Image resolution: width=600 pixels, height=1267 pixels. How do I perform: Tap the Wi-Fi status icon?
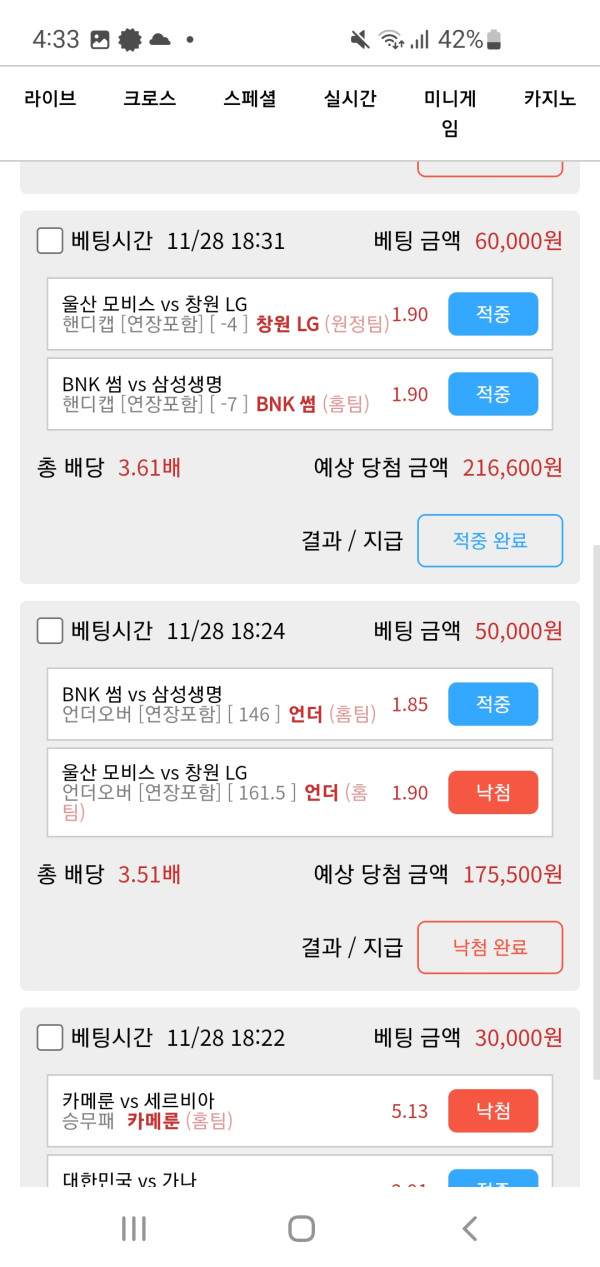point(390,40)
